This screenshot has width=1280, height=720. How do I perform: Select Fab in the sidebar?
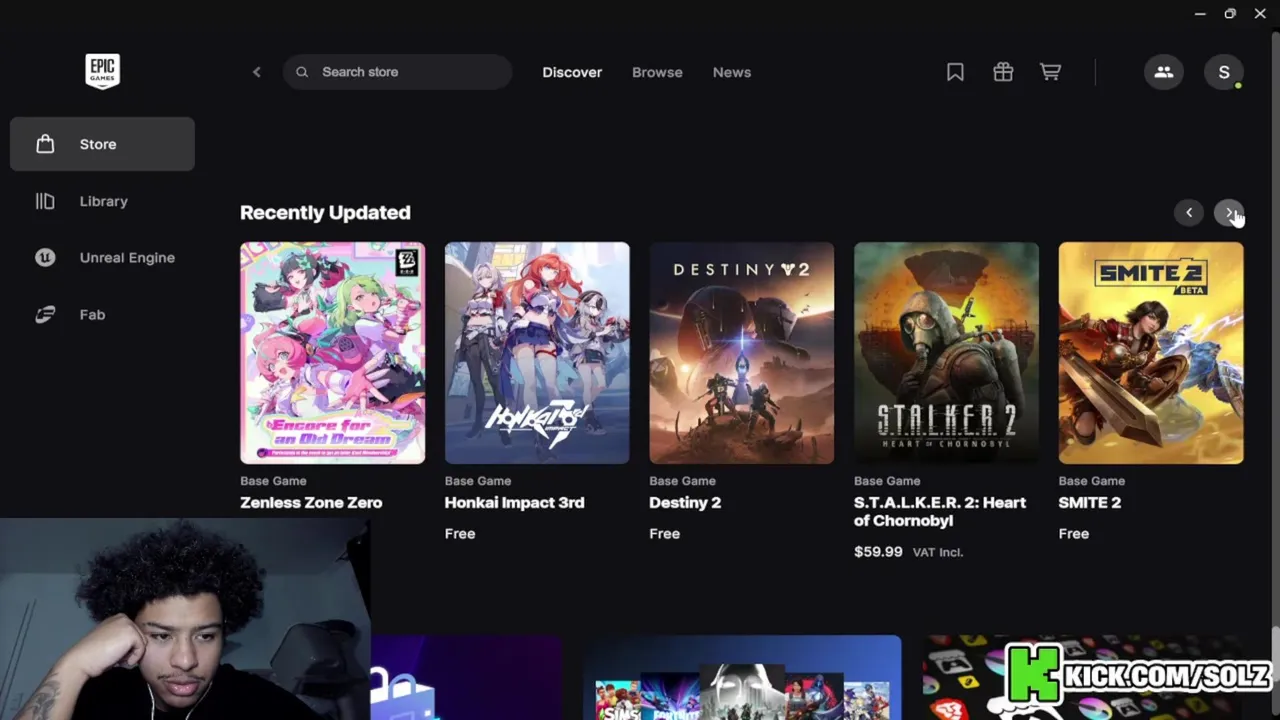pyautogui.click(x=102, y=315)
